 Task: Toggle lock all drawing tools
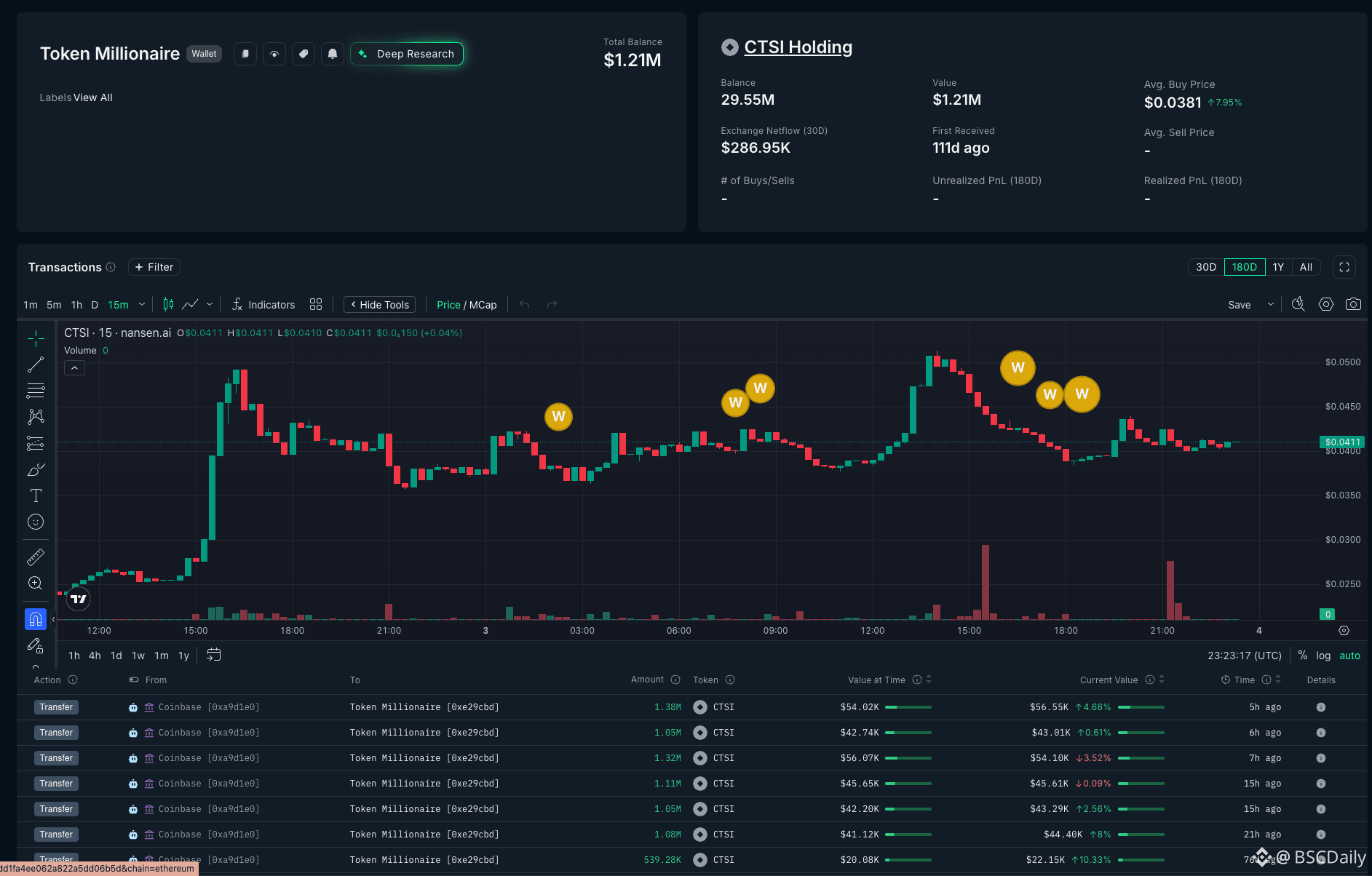click(x=36, y=645)
